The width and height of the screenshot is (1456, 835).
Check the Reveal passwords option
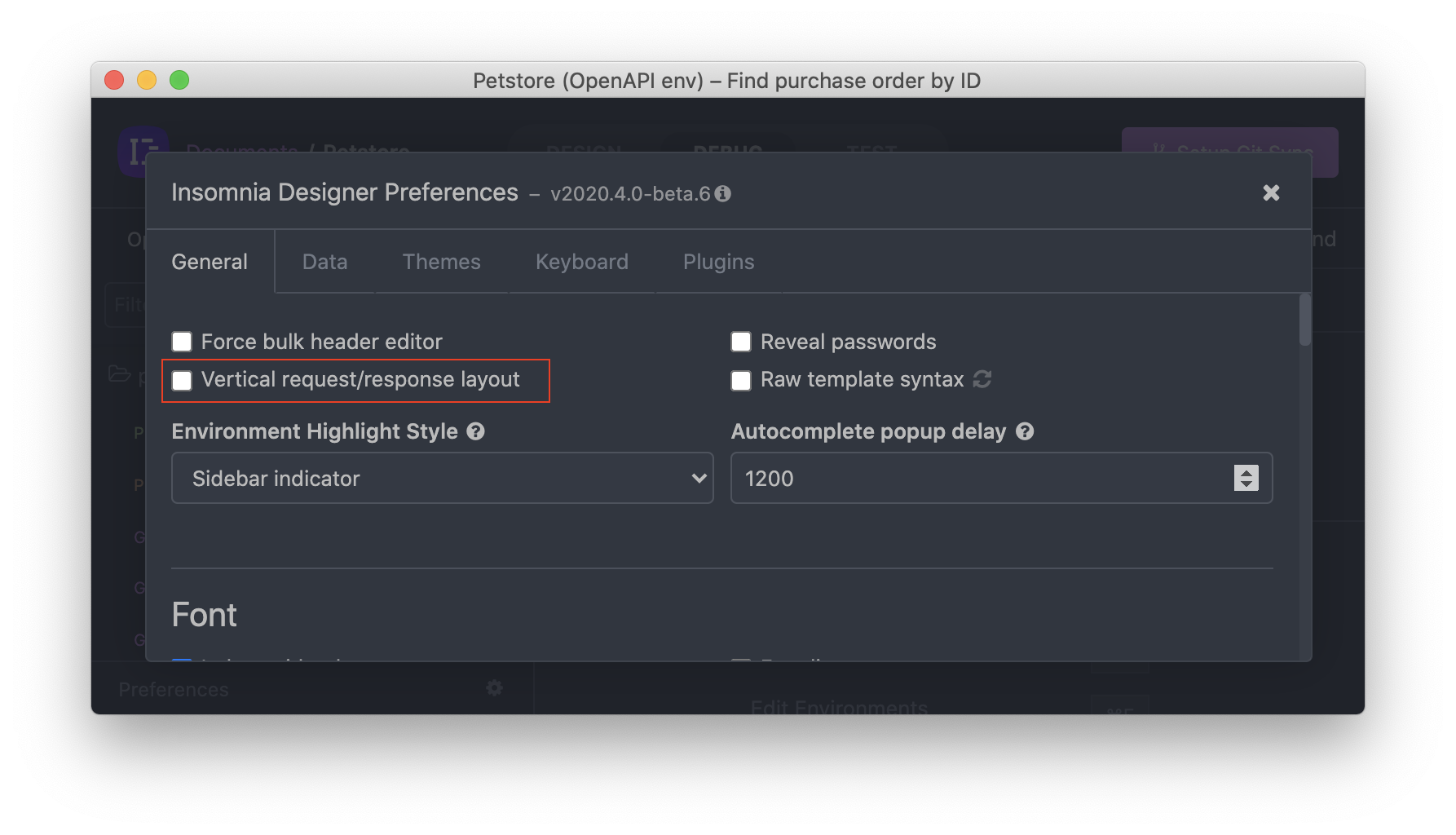[x=741, y=342]
